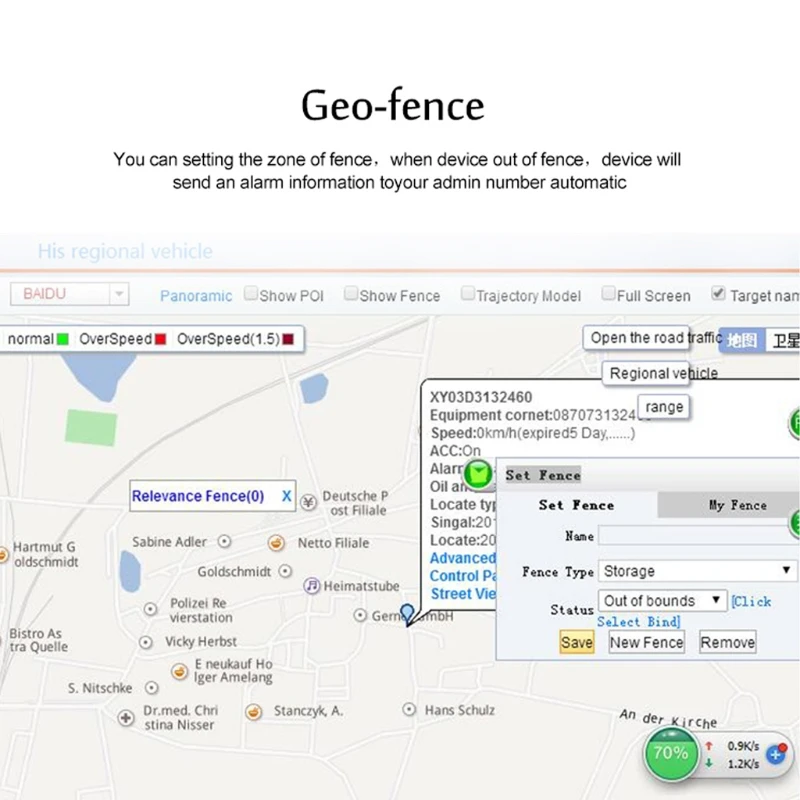
Task: Click the An der Kirche street label
Action: click(668, 718)
